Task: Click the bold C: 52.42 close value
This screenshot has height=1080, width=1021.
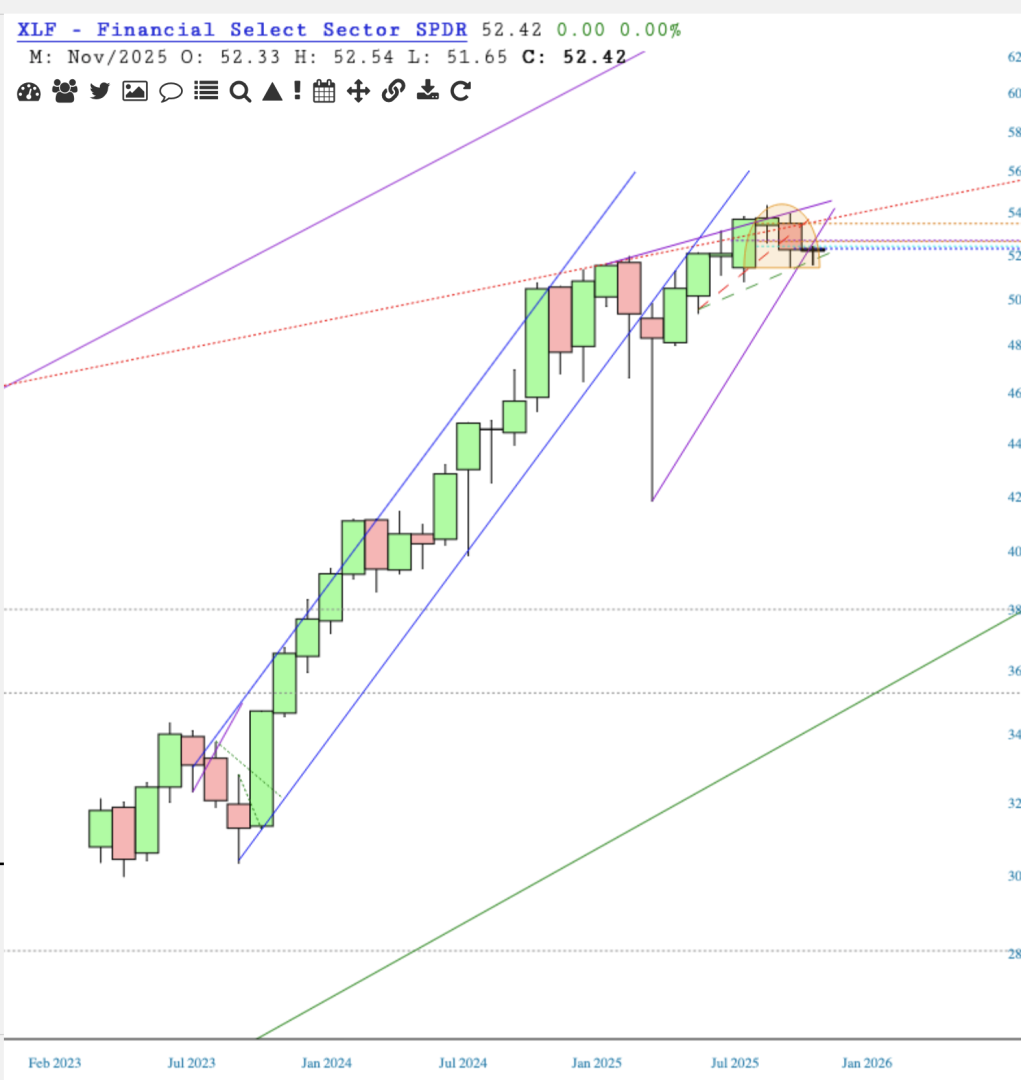Action: coord(575,57)
